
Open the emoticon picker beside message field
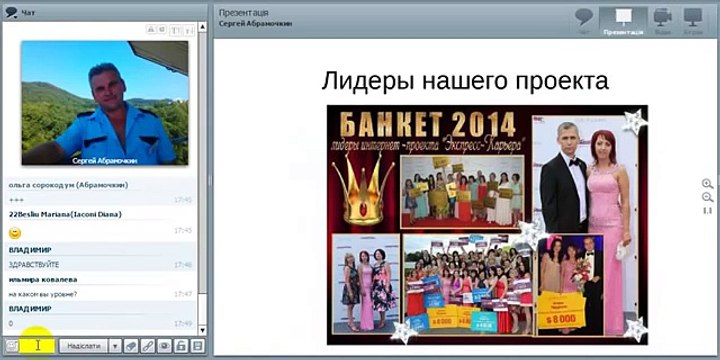tap(11, 346)
